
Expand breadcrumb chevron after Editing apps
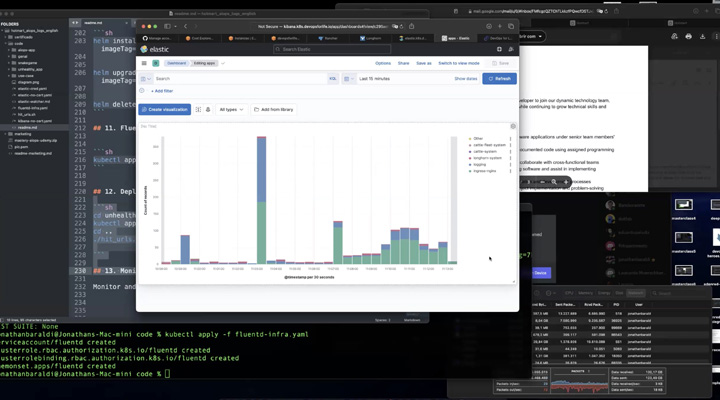coord(223,63)
